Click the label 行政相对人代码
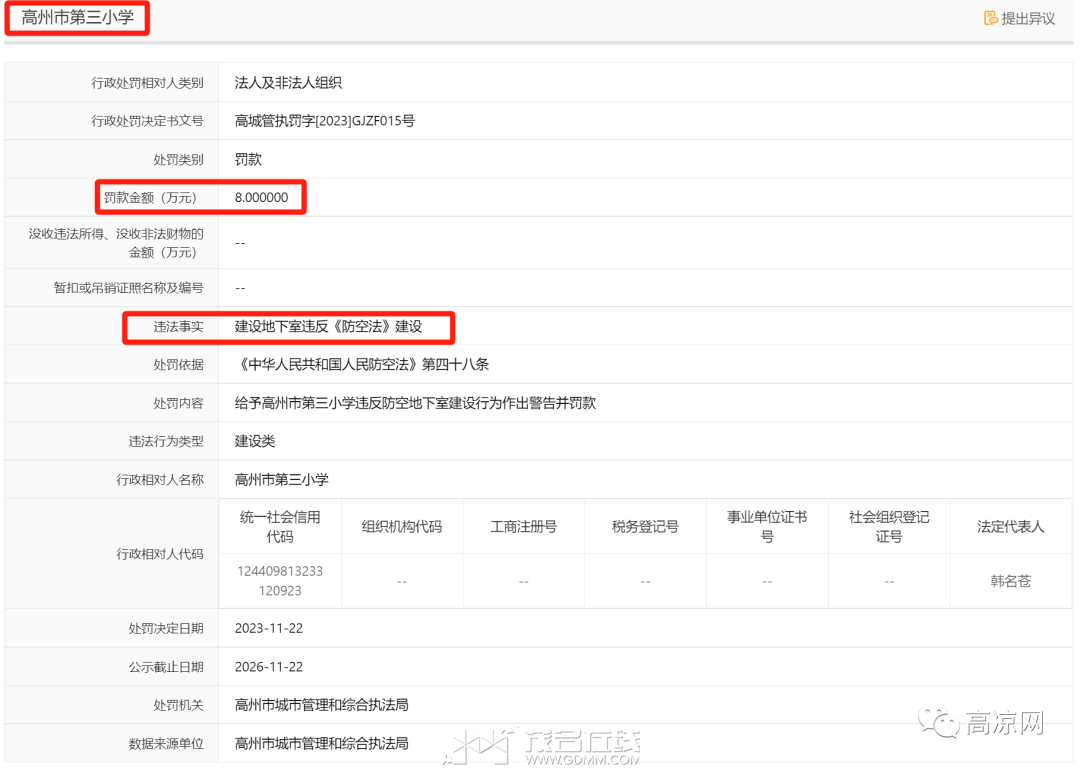1080x770 pixels. 160,554
